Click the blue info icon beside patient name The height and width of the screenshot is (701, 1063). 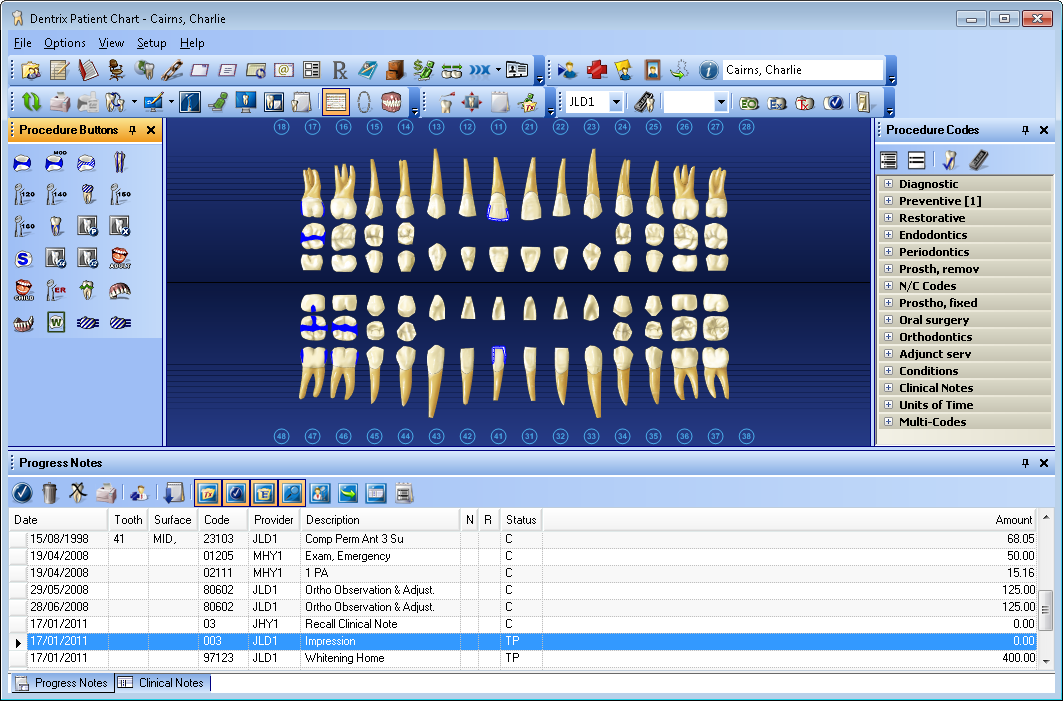(x=708, y=70)
